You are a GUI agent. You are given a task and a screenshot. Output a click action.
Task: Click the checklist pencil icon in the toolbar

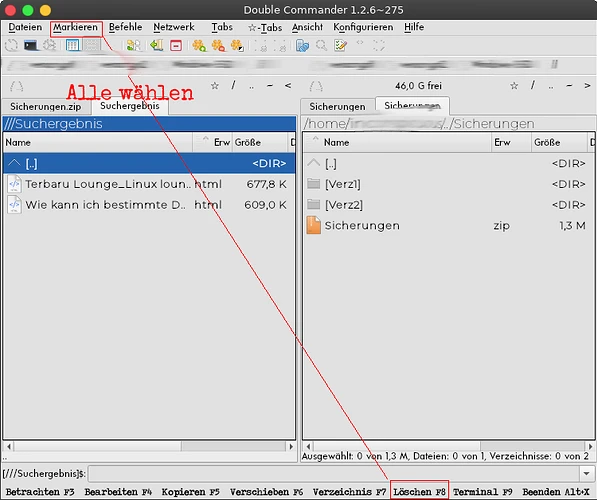tap(340, 46)
